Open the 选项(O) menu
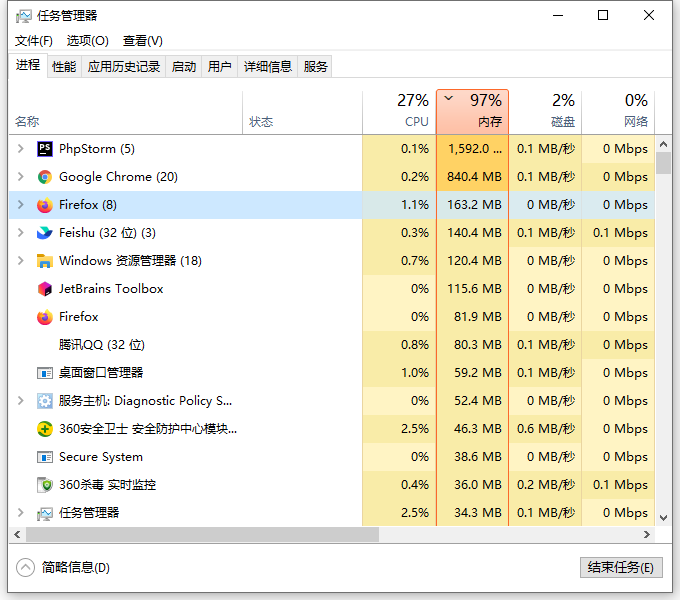The height and width of the screenshot is (600, 680). point(87,41)
